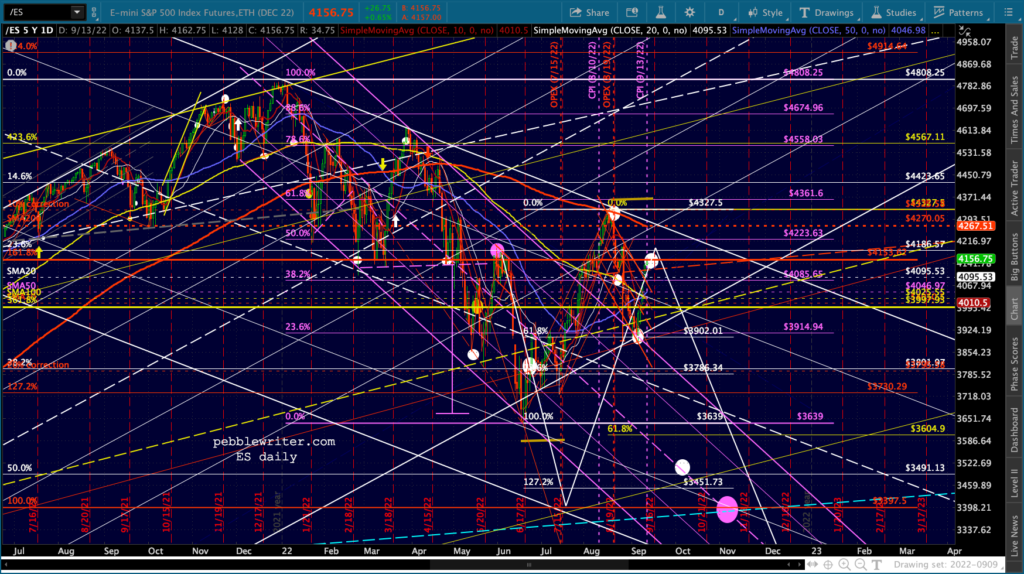Open the chart list menu icon
Screen dimensions: 1024x574
pyautogui.click(x=1008, y=12)
